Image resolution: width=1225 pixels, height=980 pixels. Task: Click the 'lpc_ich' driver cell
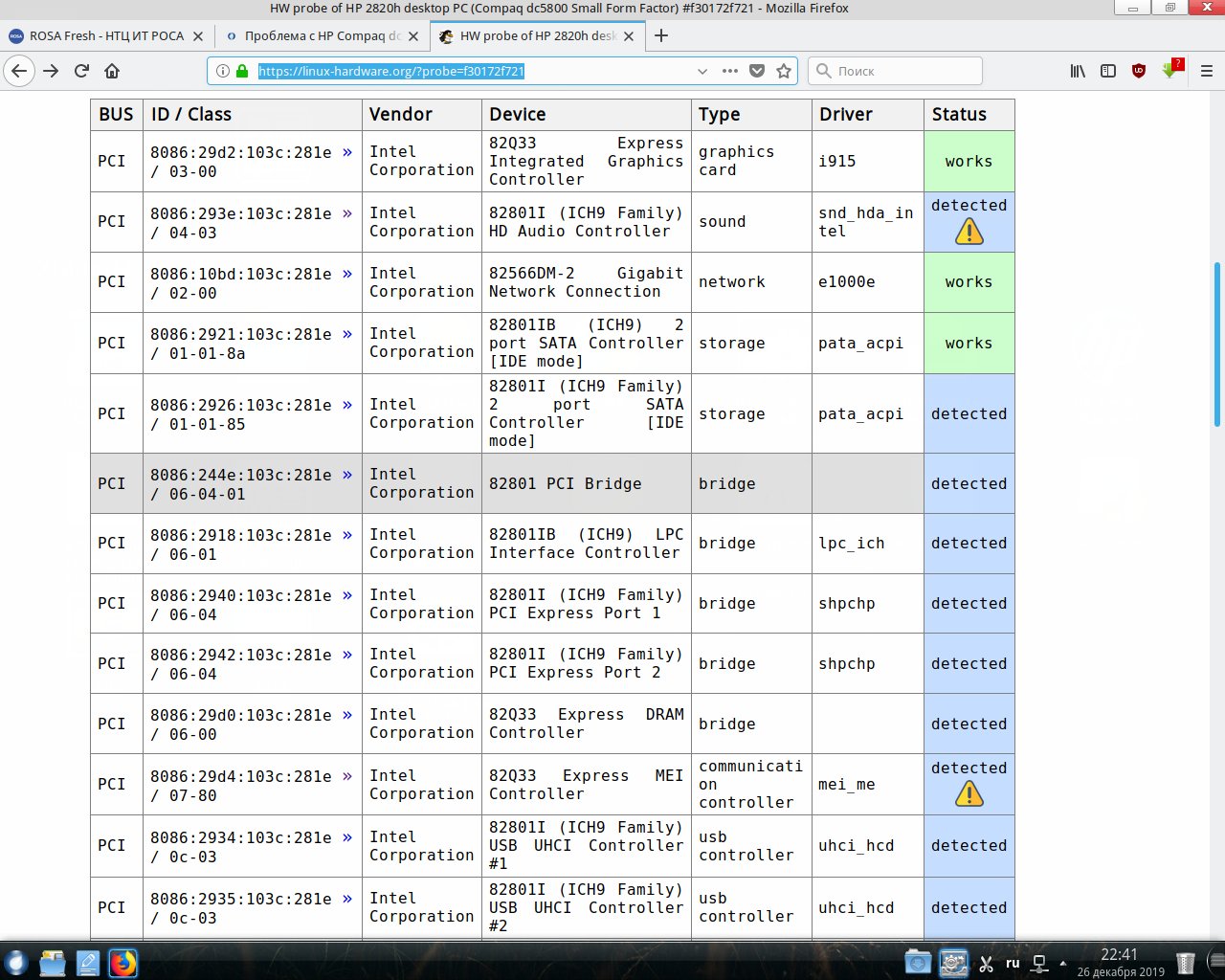click(867, 544)
